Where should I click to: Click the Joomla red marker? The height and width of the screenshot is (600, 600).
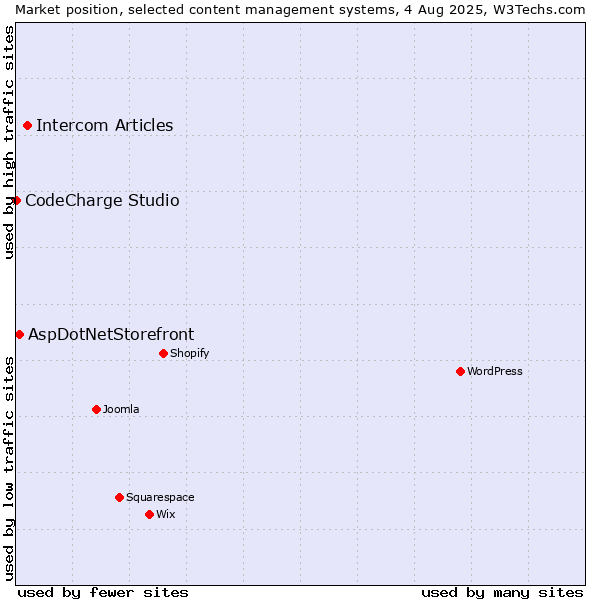(x=96, y=409)
